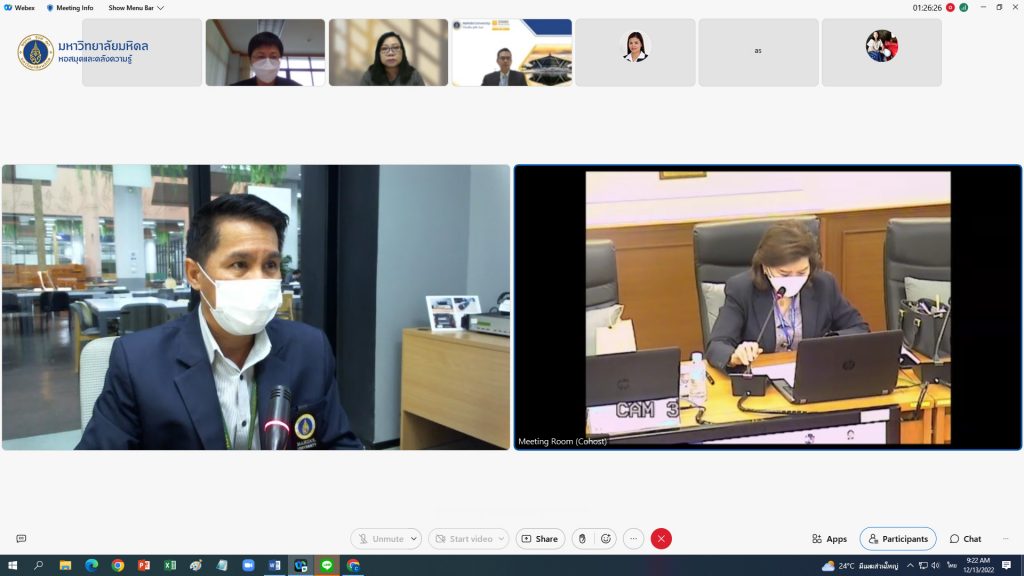Click the red recording indicator icon

coord(950,8)
